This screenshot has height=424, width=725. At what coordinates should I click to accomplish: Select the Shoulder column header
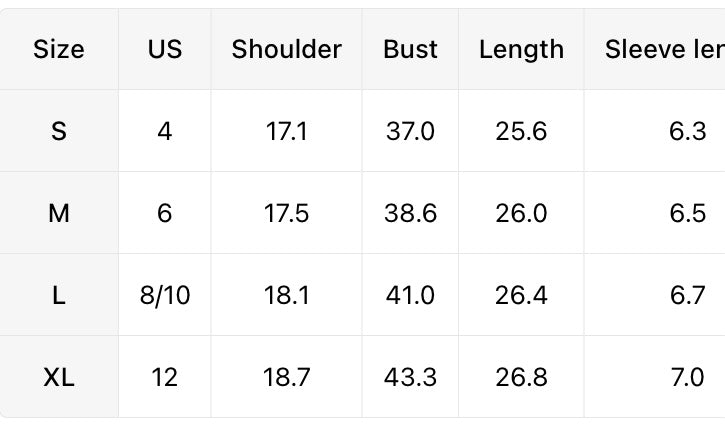click(287, 49)
